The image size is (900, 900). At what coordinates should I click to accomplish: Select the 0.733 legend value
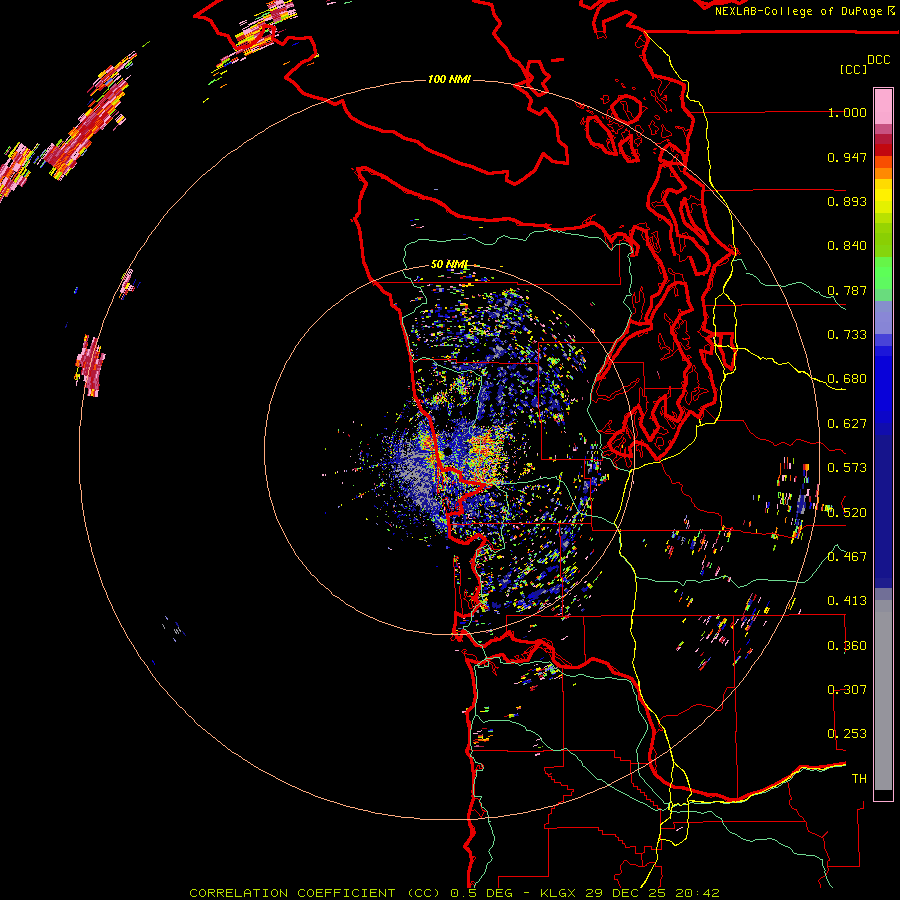(847, 335)
